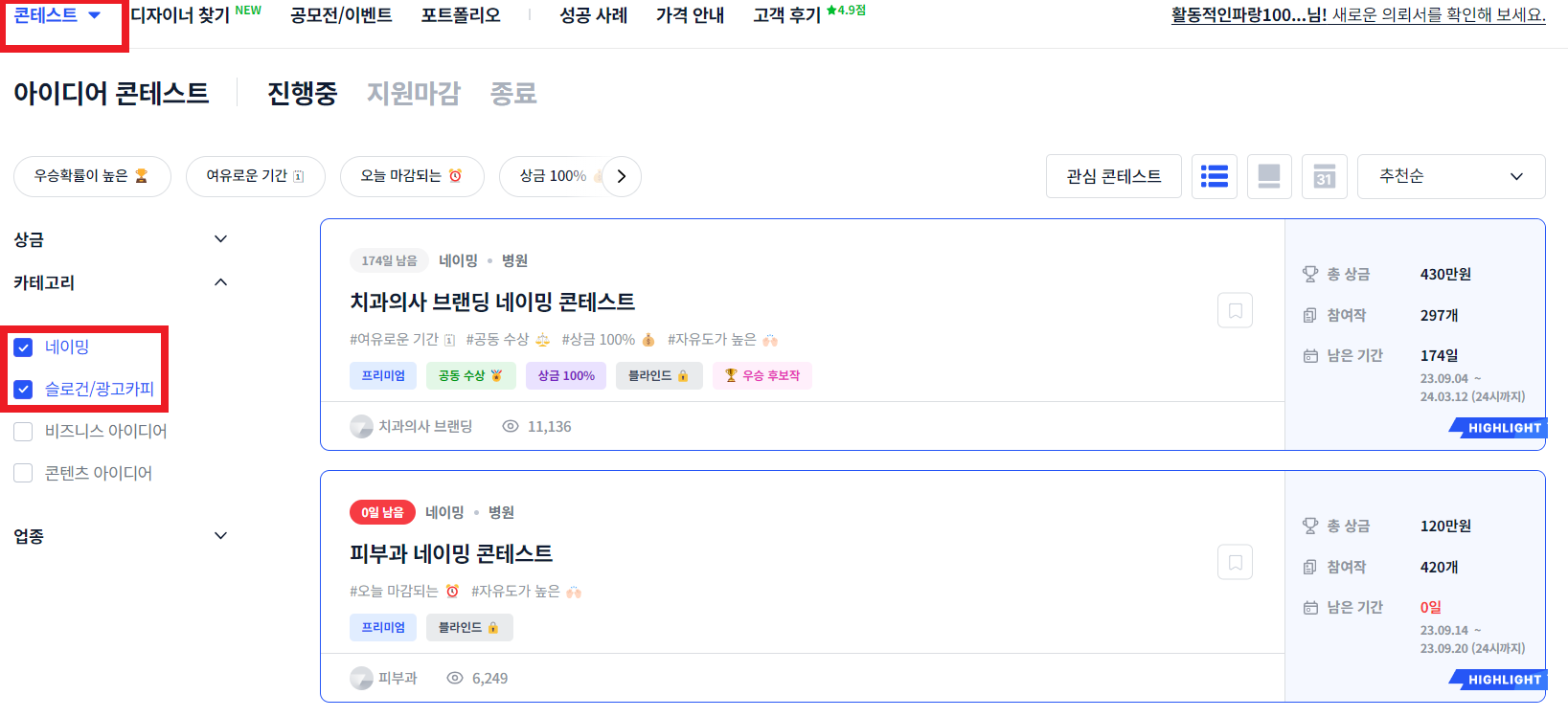1568x717 pixels.
Task: Click 우승 후보작 tag
Action: pos(762,375)
